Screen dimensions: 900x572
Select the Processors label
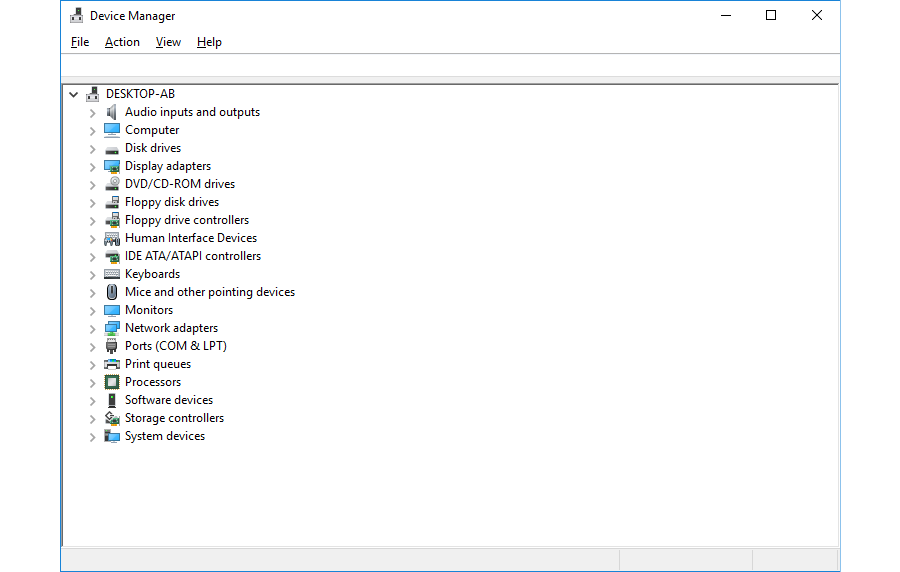click(x=153, y=382)
